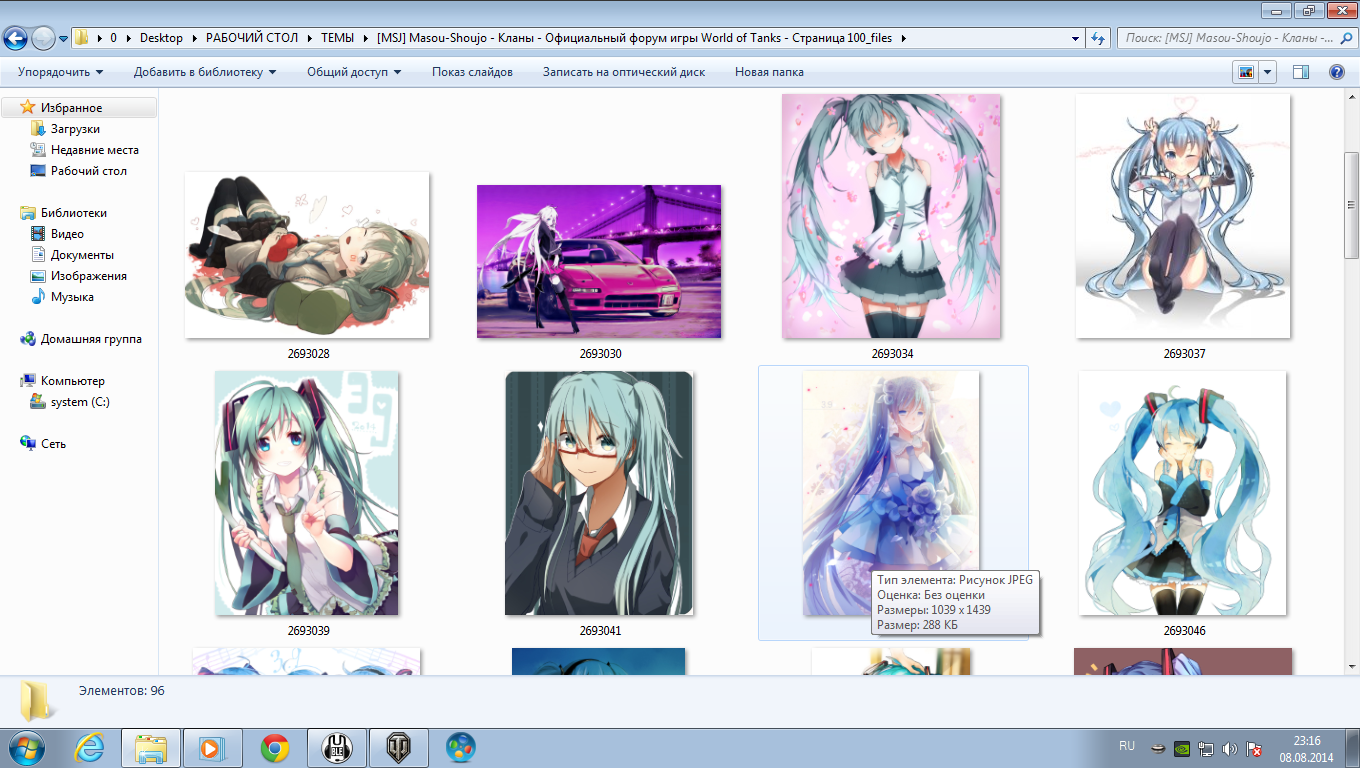Click the РАБОЧИЙ СТОЛ breadcrumb segment
Screen dimensions: 1360x768
252,38
